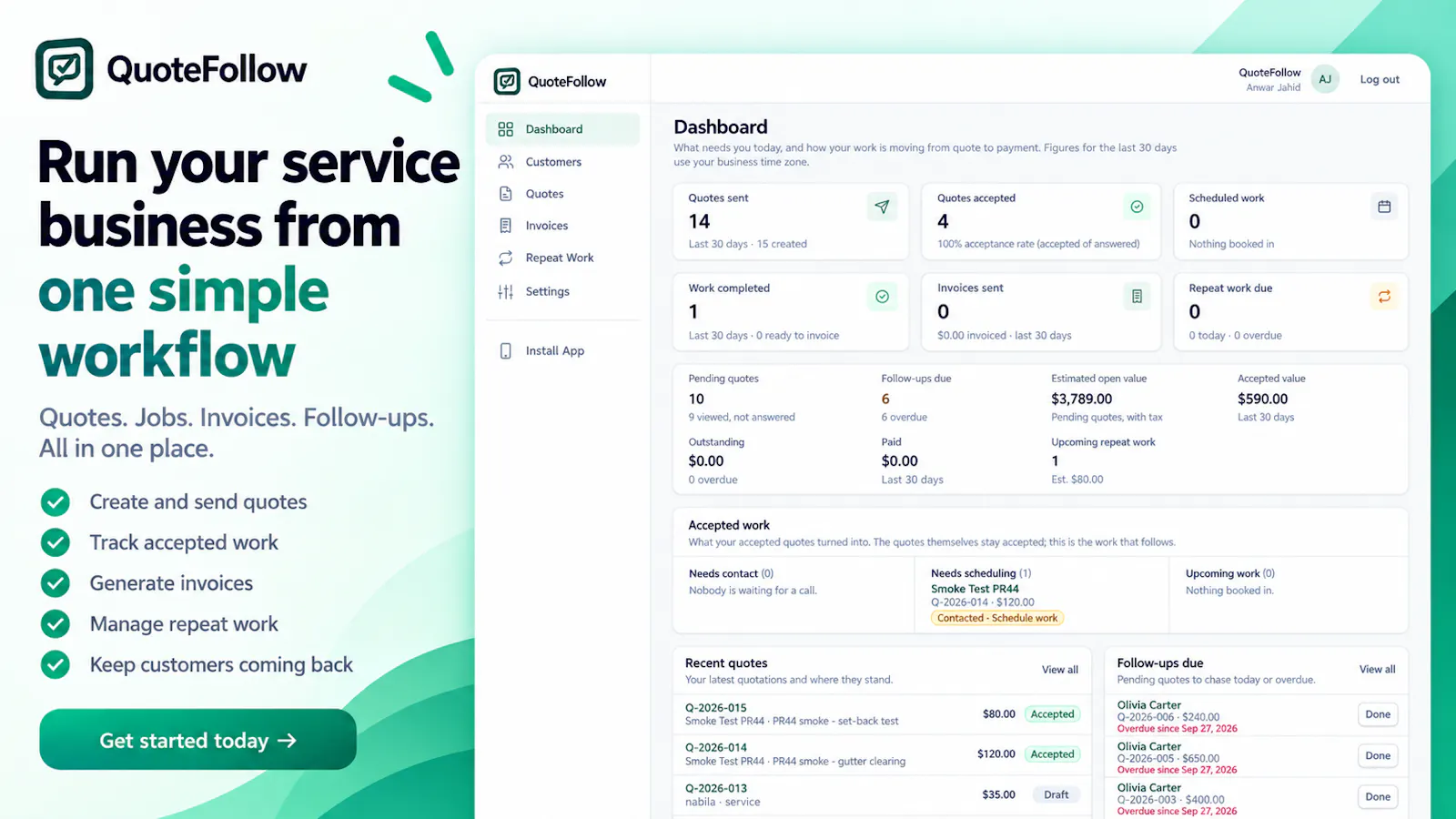The image size is (1456, 819).
Task: Click the Accepted badge for Q-2026-015
Action: click(x=1052, y=714)
